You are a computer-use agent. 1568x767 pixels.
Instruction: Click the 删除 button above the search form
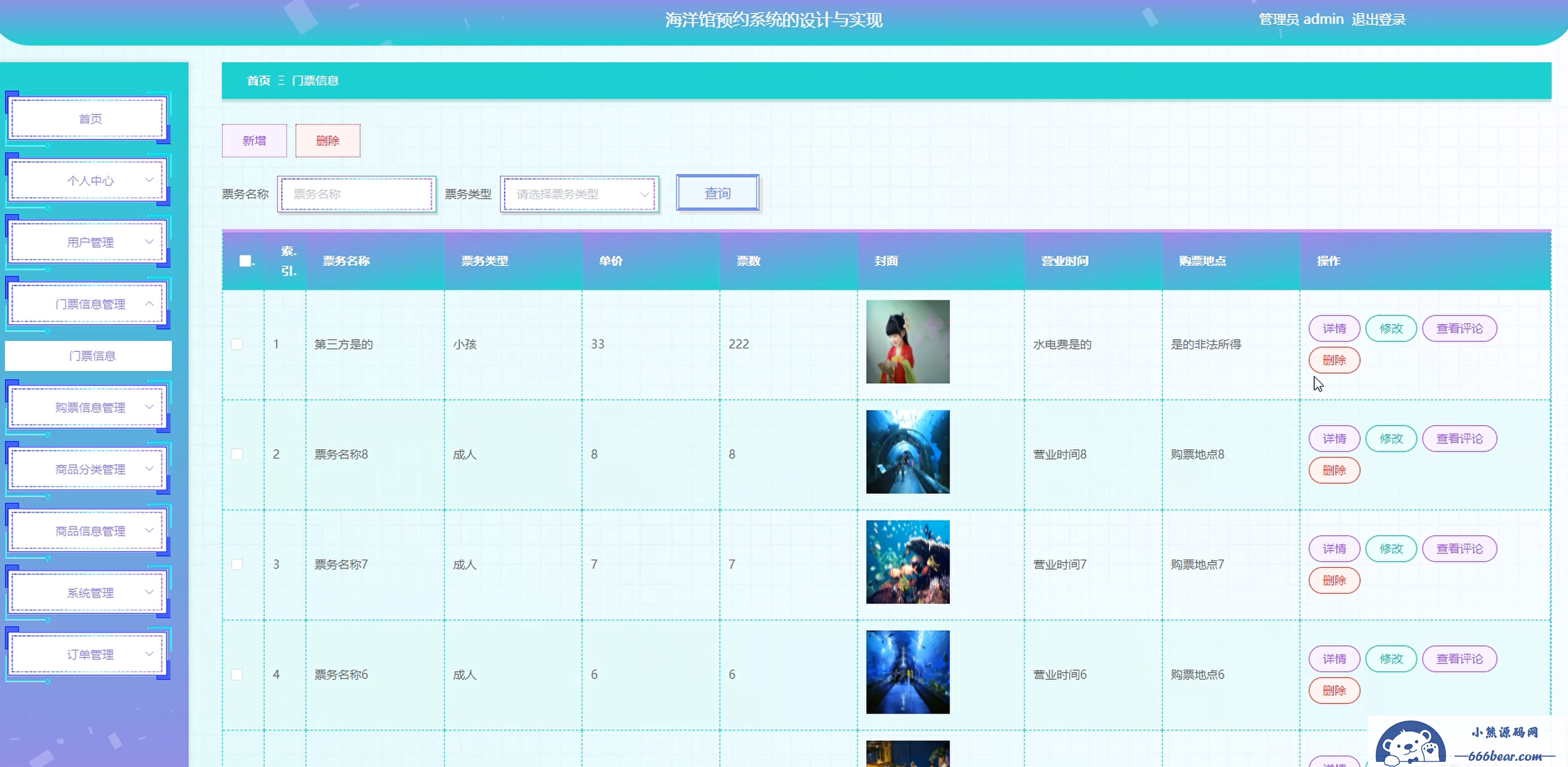pos(327,141)
